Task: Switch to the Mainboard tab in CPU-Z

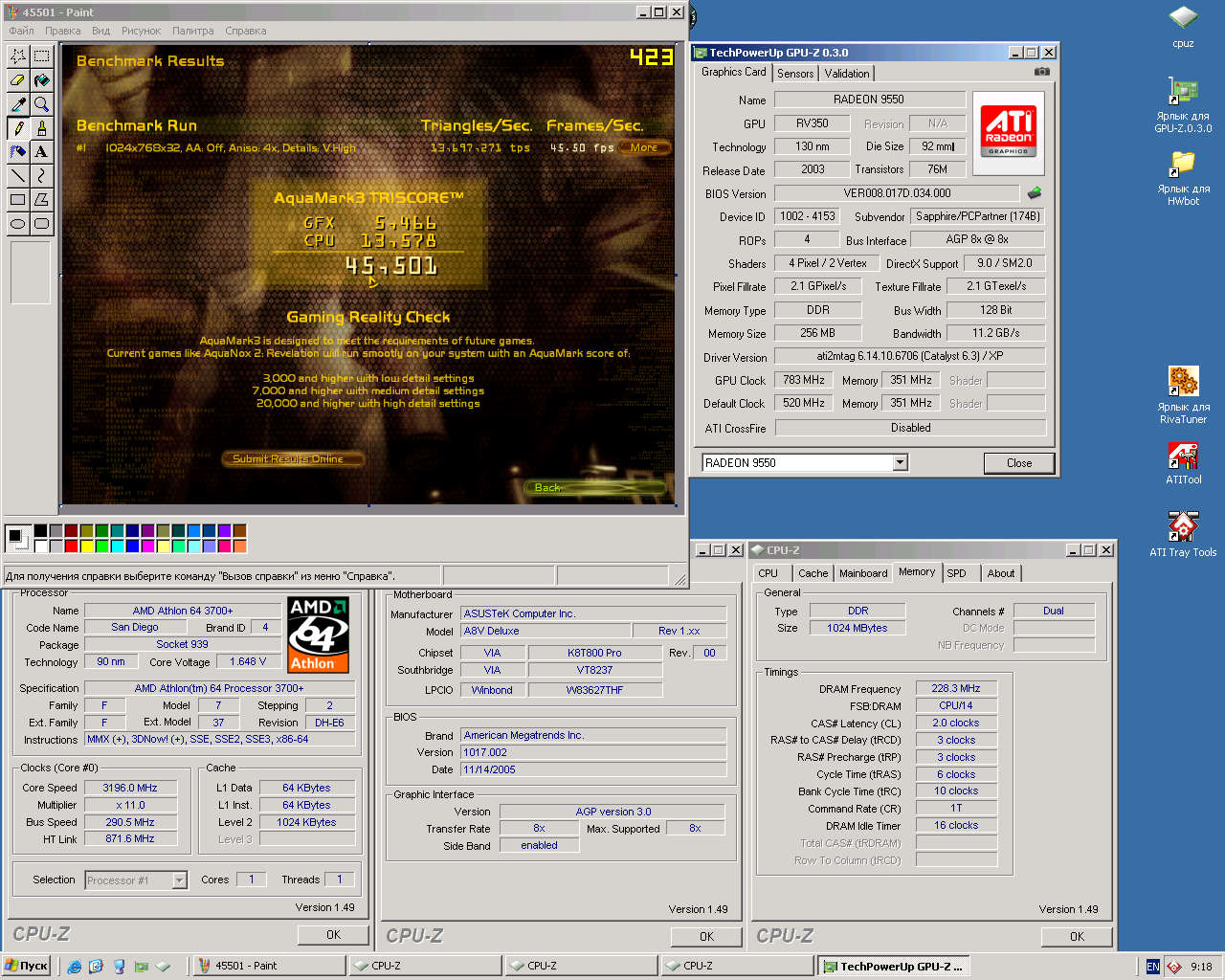Action: [x=863, y=573]
